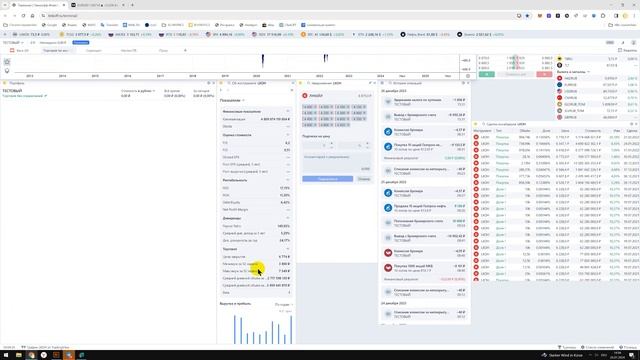This screenshot has width=640, height=360.
Task: Click the rightmost icon in terminal top bar
Action: (x=633, y=42)
